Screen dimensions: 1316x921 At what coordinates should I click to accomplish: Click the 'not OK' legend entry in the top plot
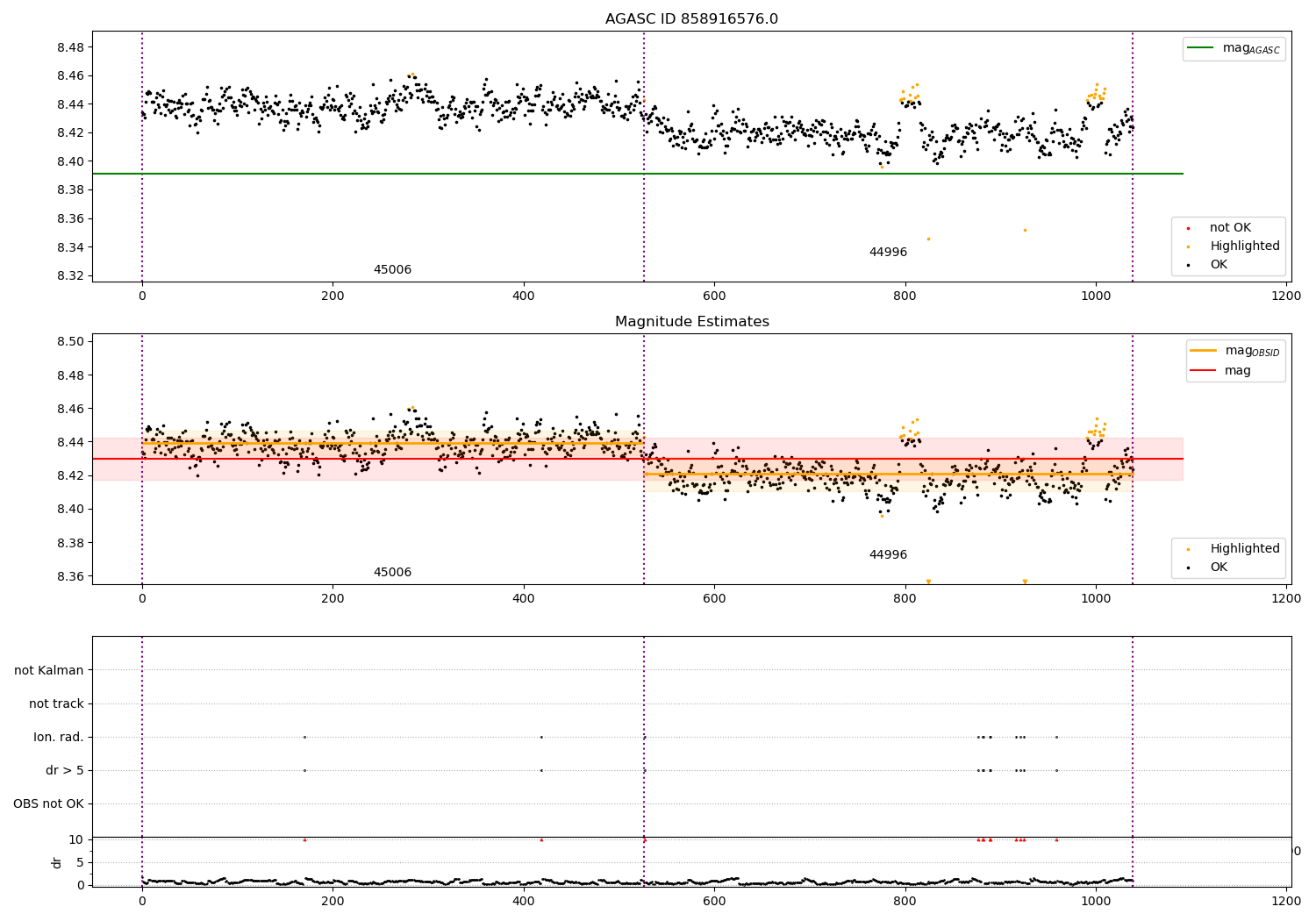(1230, 228)
